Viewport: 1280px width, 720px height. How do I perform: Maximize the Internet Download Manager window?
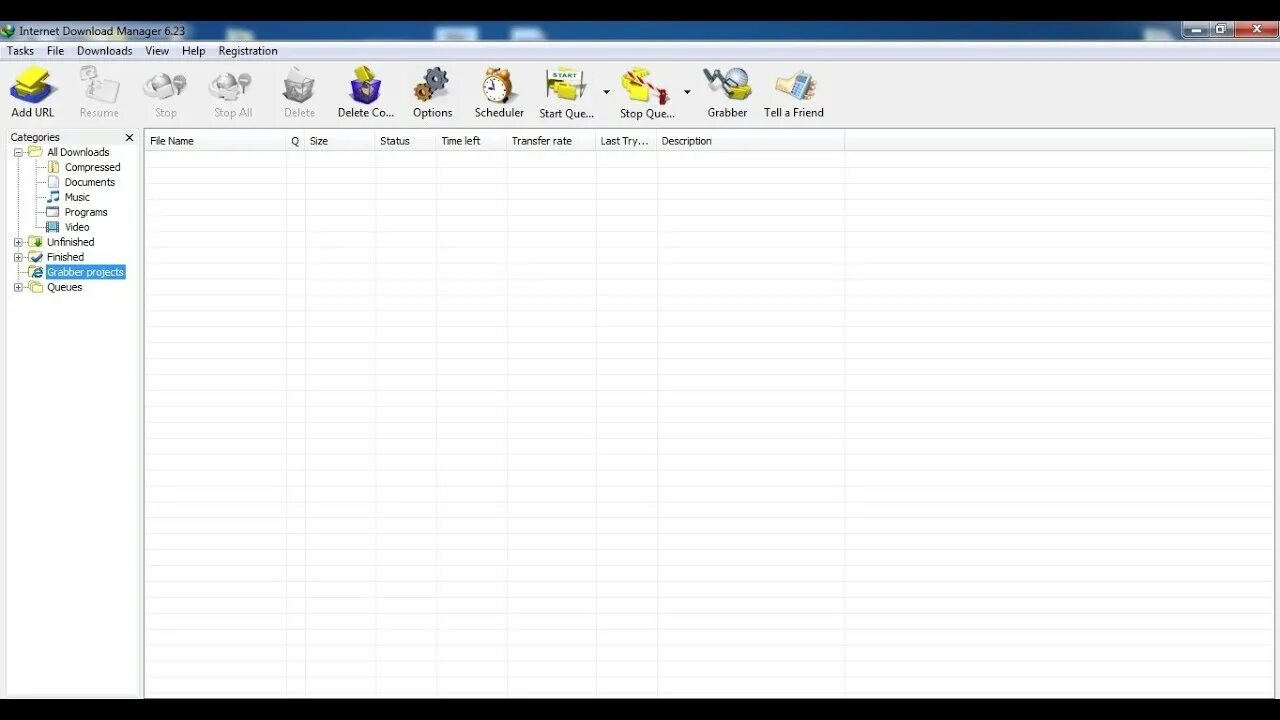(x=1221, y=30)
